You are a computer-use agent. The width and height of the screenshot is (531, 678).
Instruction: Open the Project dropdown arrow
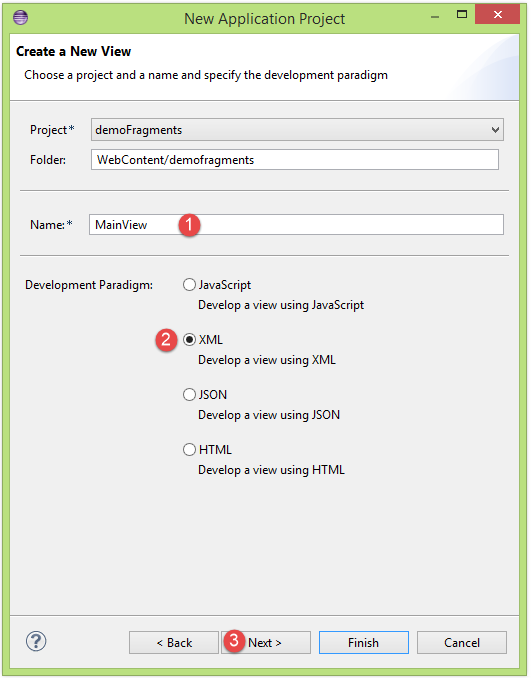click(495, 130)
